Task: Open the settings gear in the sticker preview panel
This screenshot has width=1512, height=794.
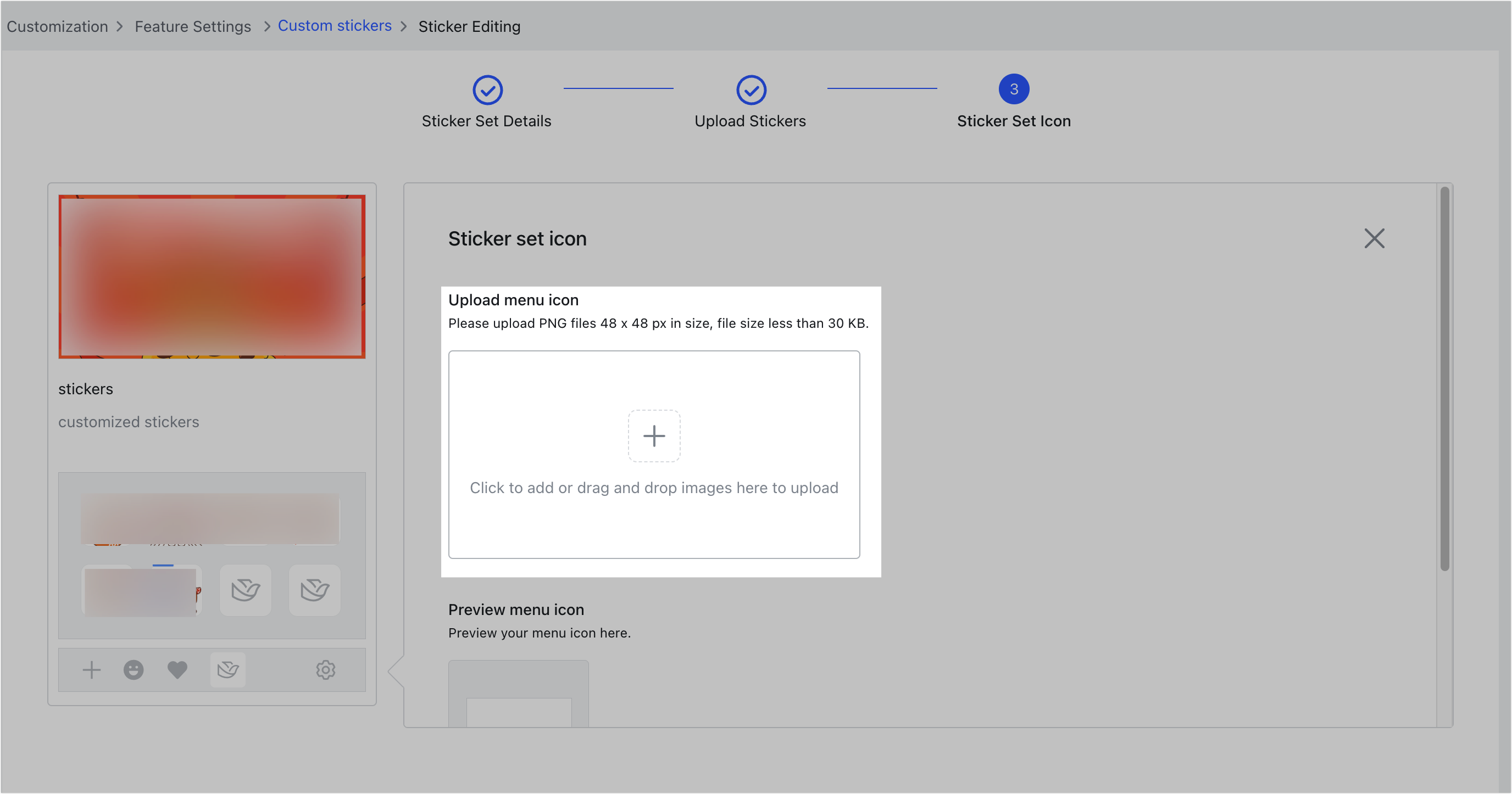Action: (x=325, y=670)
